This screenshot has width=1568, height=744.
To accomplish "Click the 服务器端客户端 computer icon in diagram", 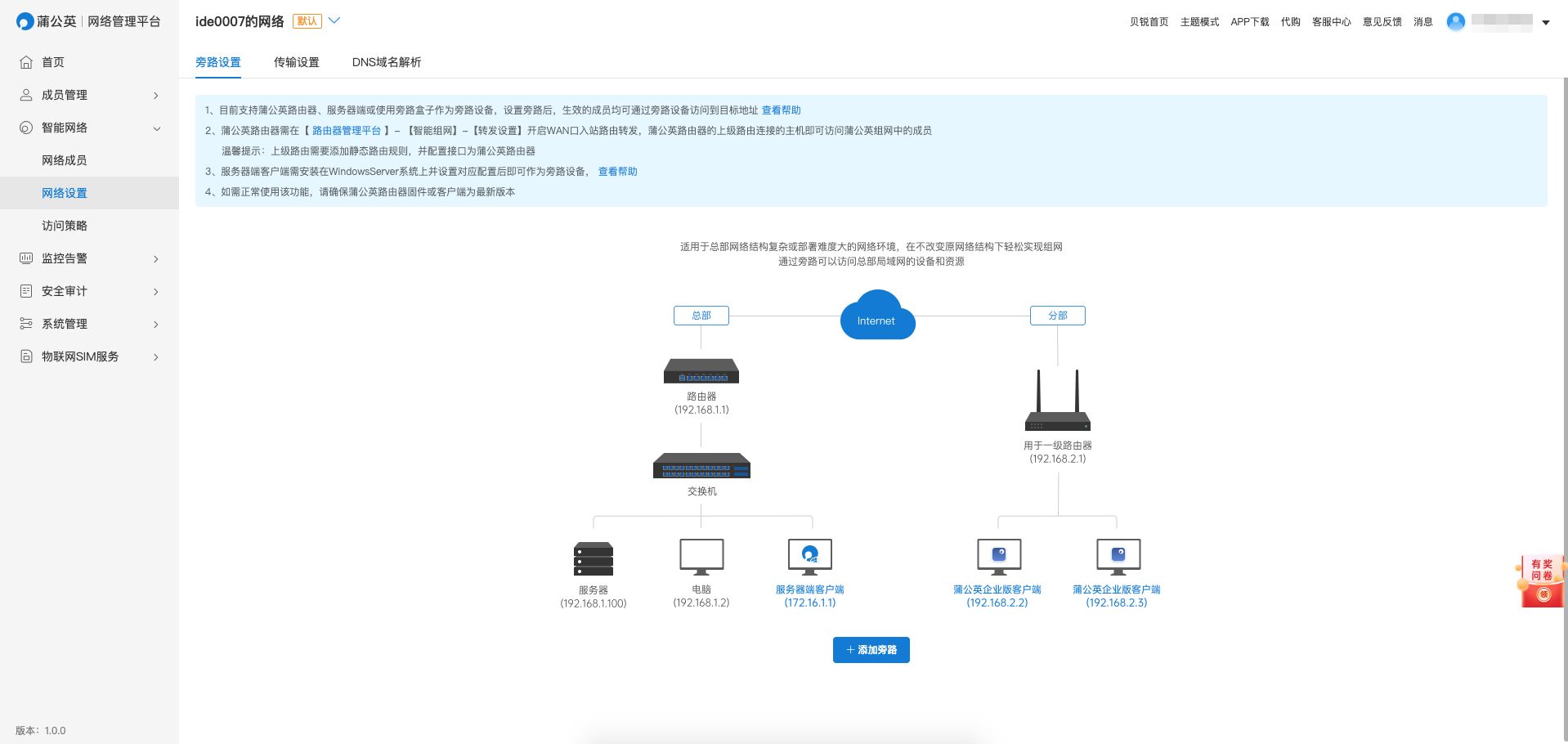I will click(x=809, y=557).
